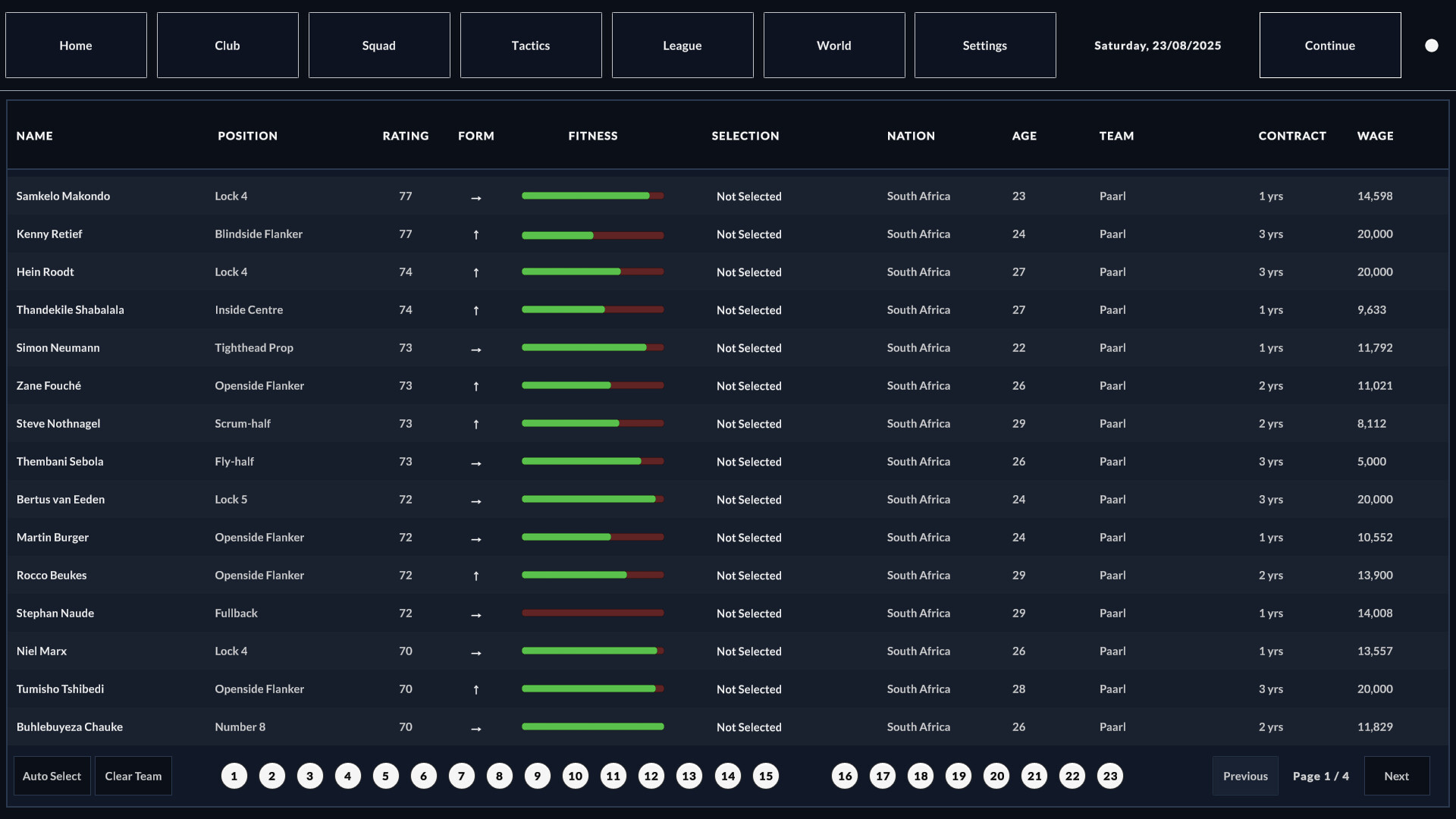Sort by the AGE column header
The height and width of the screenshot is (819, 1456).
coord(1024,136)
